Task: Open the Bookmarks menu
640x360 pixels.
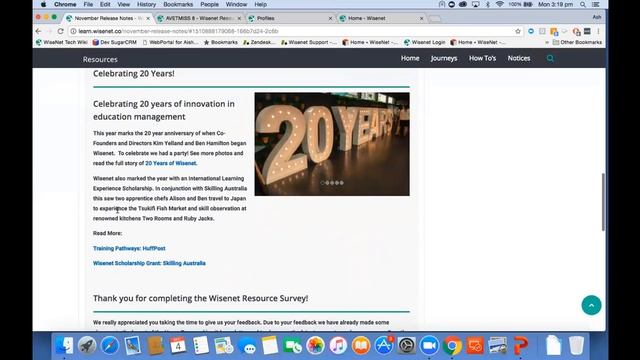Action: click(178, 4)
